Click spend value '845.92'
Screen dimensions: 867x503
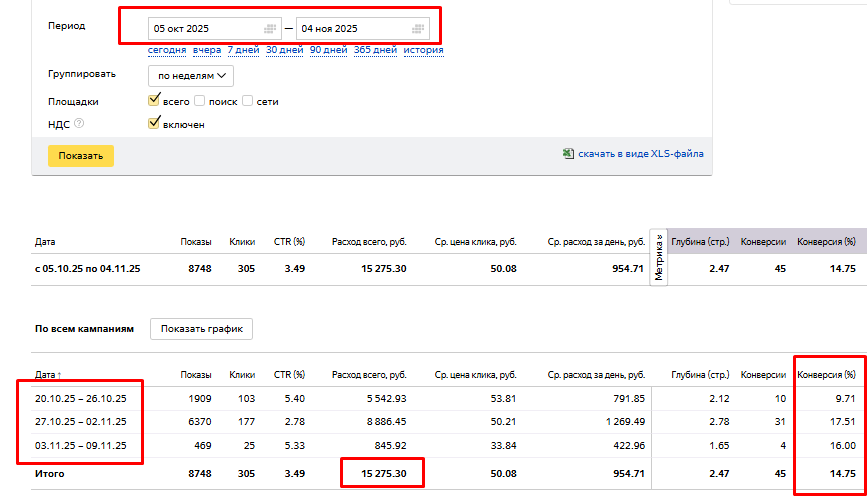coord(390,446)
